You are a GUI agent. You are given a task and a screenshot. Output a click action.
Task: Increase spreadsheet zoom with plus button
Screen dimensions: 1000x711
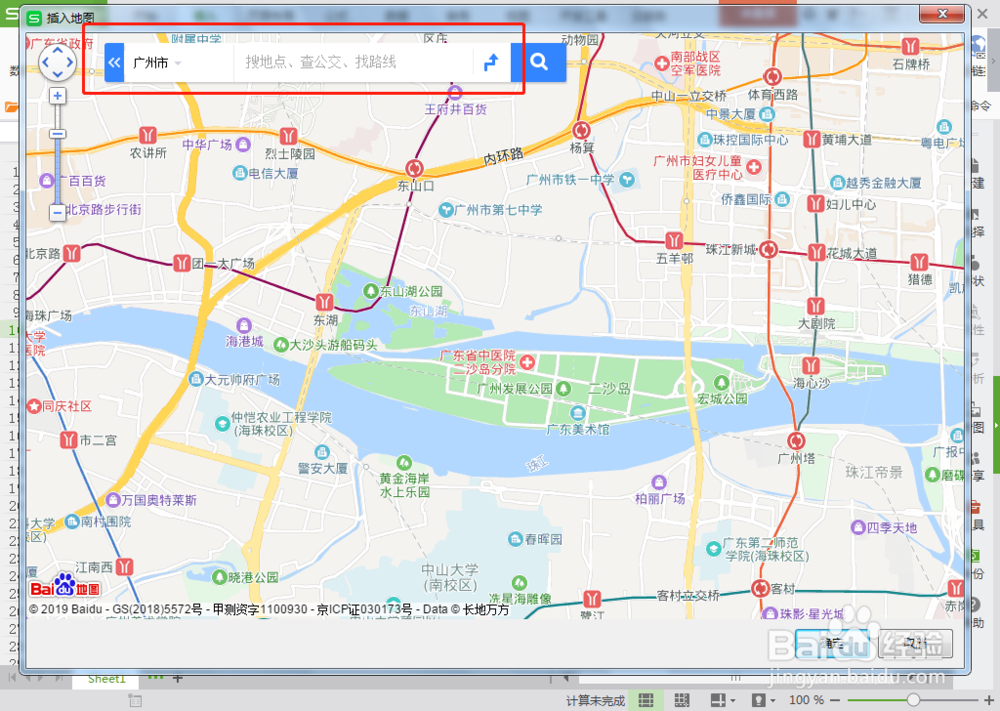pos(989,700)
